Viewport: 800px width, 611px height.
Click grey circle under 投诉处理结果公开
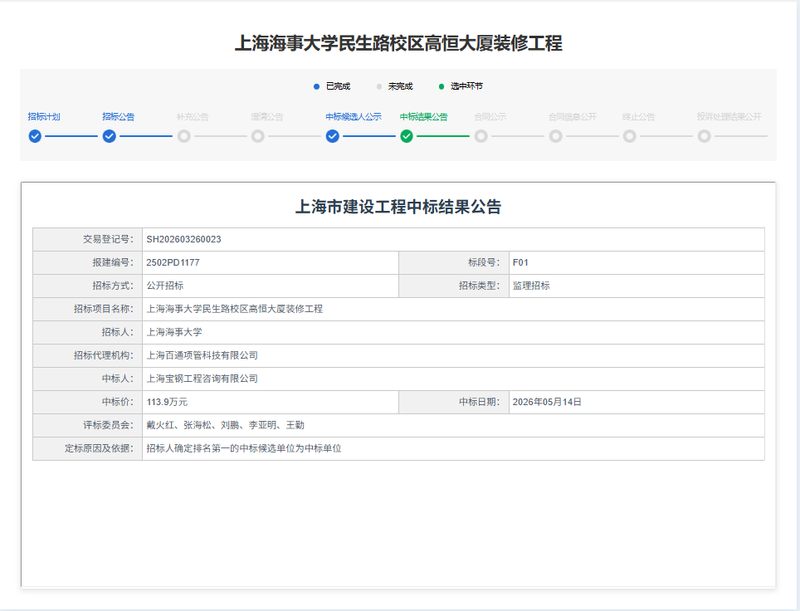point(704,136)
